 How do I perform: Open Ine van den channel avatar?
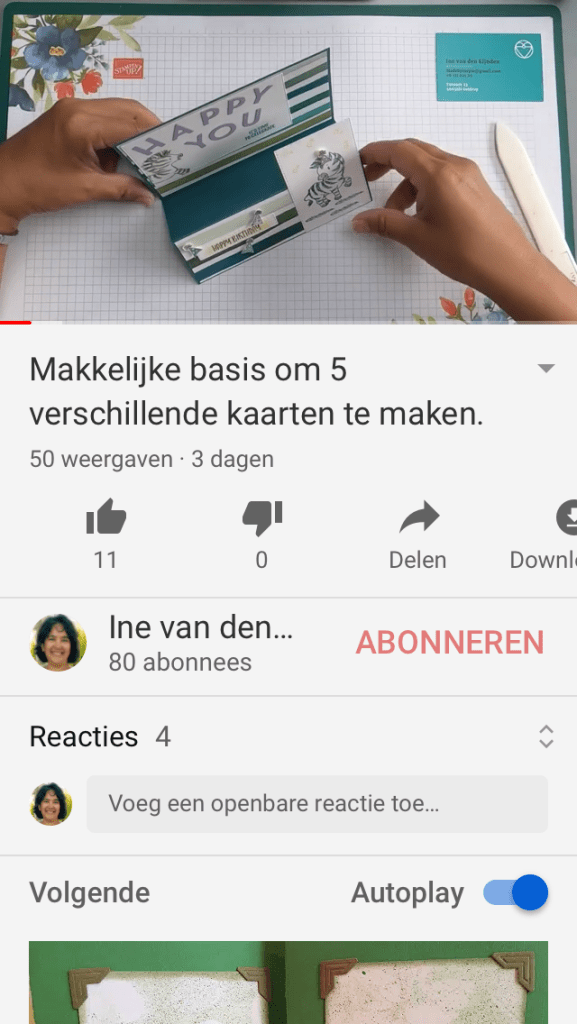click(x=58, y=643)
